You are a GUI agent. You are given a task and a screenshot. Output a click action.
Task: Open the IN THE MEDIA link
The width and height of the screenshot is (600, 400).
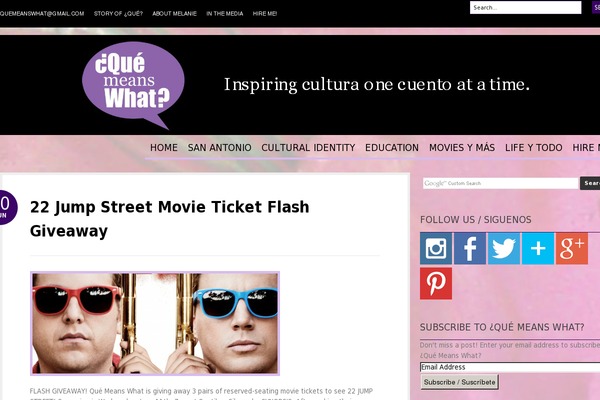225,13
